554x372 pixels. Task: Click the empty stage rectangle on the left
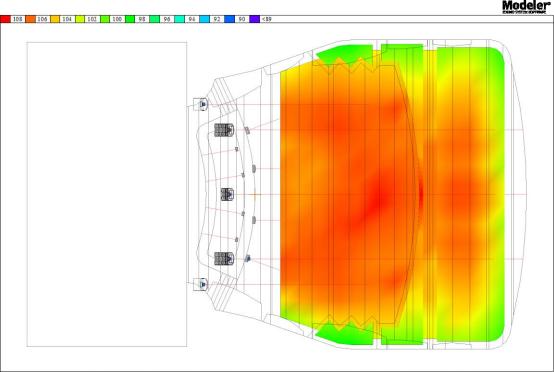[x=107, y=194]
